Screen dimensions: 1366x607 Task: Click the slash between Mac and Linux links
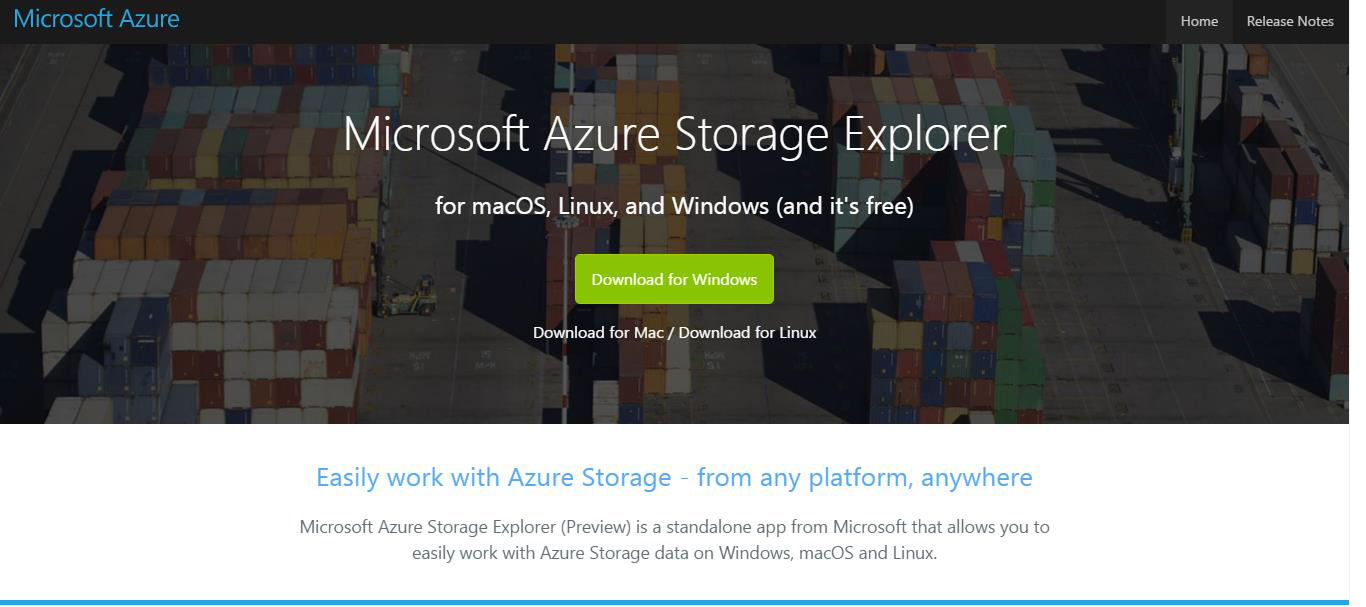click(671, 332)
